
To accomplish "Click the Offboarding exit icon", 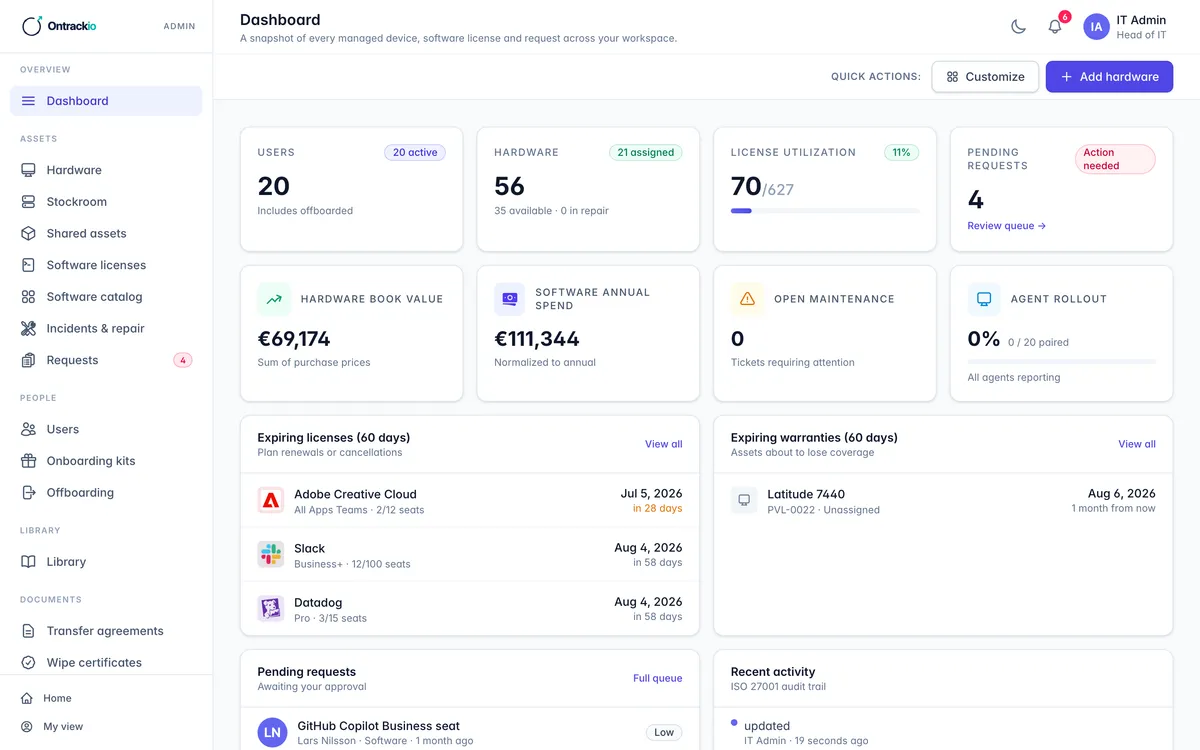I will point(28,492).
